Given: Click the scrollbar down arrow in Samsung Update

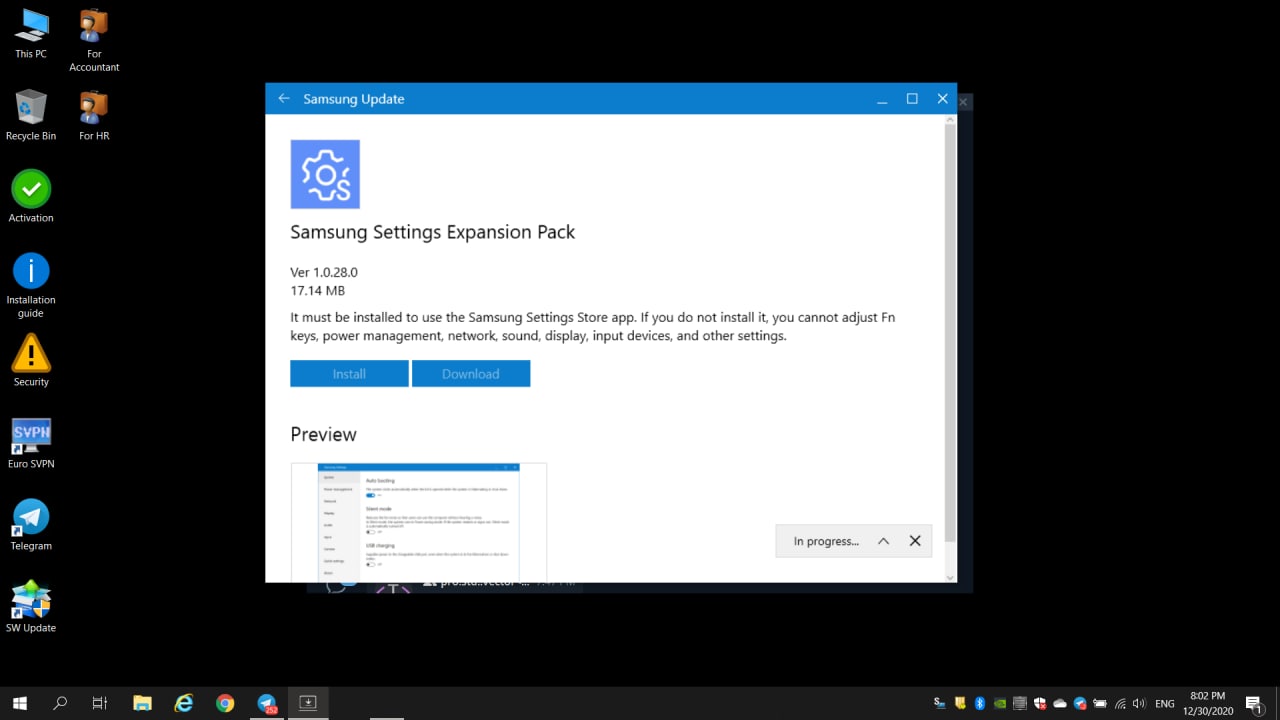Looking at the screenshot, I should pyautogui.click(x=950, y=577).
